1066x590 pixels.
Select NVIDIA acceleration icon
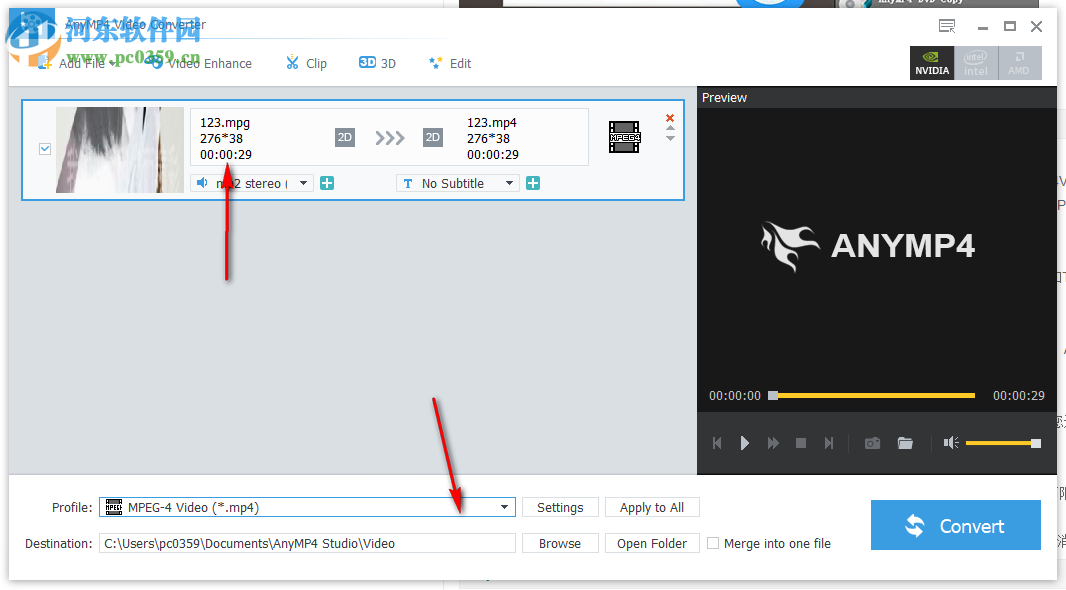[x=932, y=63]
